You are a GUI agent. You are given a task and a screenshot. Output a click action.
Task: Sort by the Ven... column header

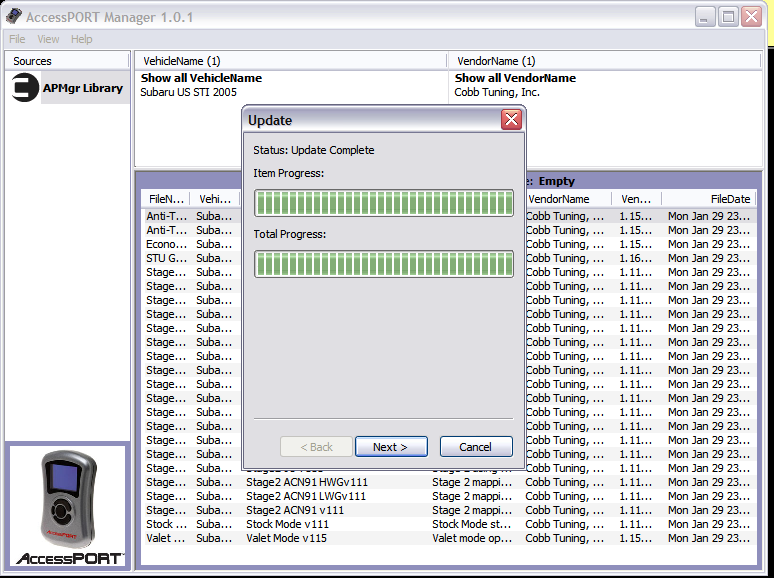636,199
